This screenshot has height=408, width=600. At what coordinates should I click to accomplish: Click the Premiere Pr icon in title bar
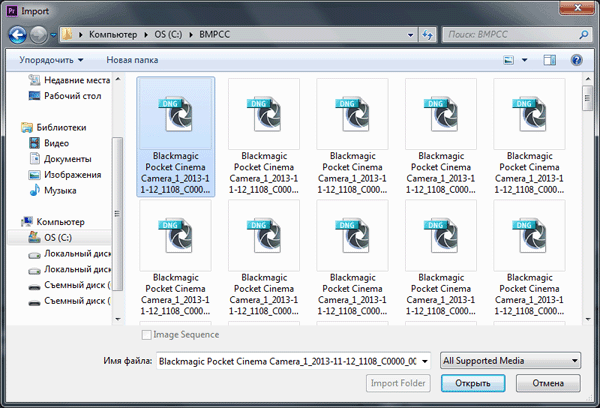pos(12,11)
